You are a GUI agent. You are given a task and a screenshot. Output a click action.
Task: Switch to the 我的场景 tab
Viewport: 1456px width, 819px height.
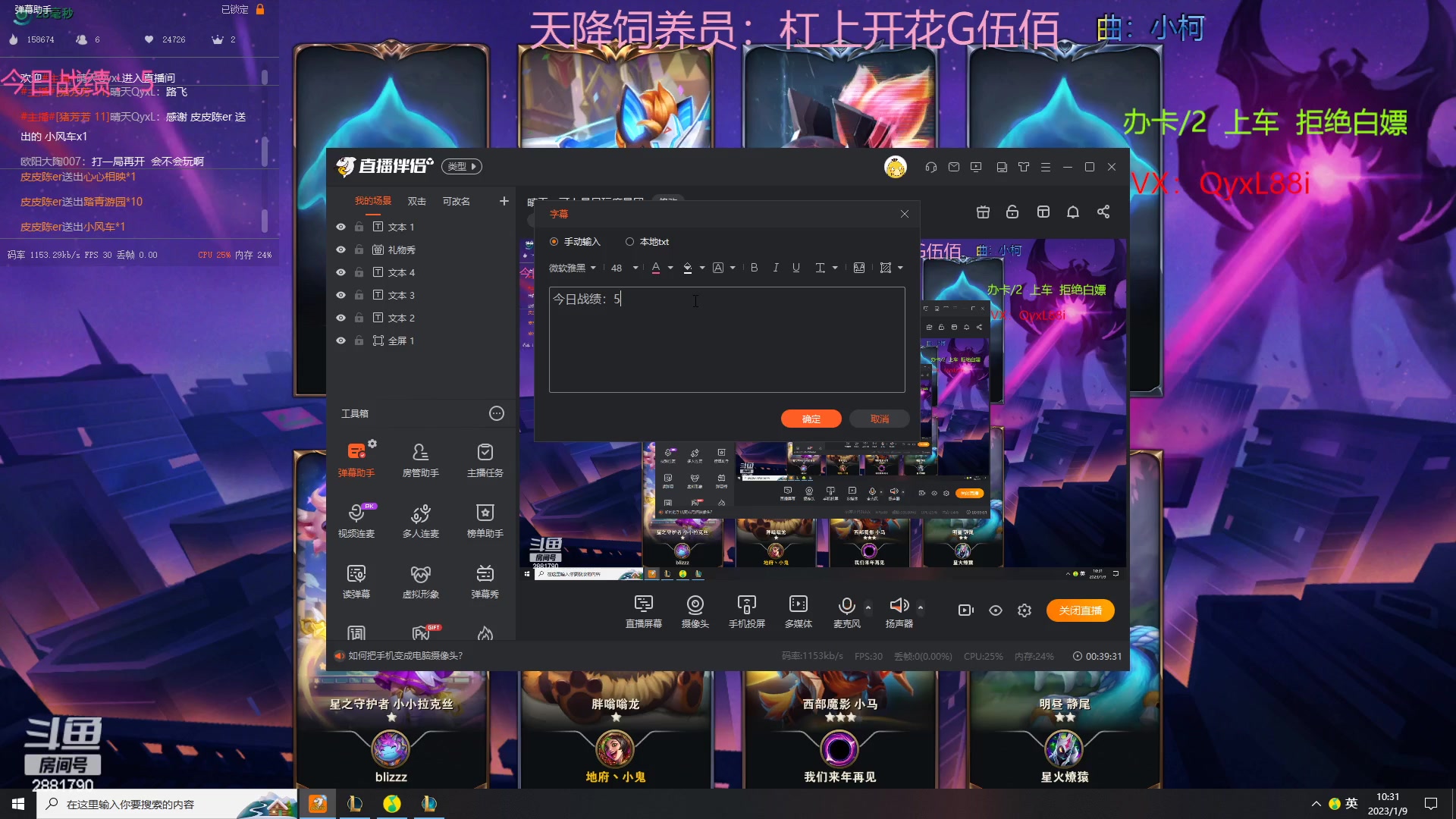click(x=373, y=201)
